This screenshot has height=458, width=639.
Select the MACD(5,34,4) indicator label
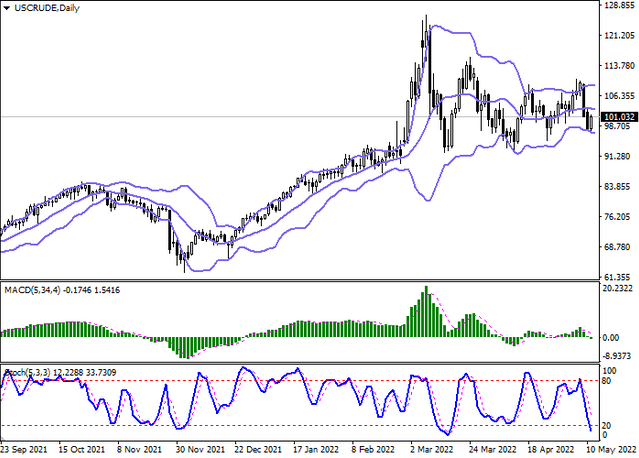coord(32,290)
